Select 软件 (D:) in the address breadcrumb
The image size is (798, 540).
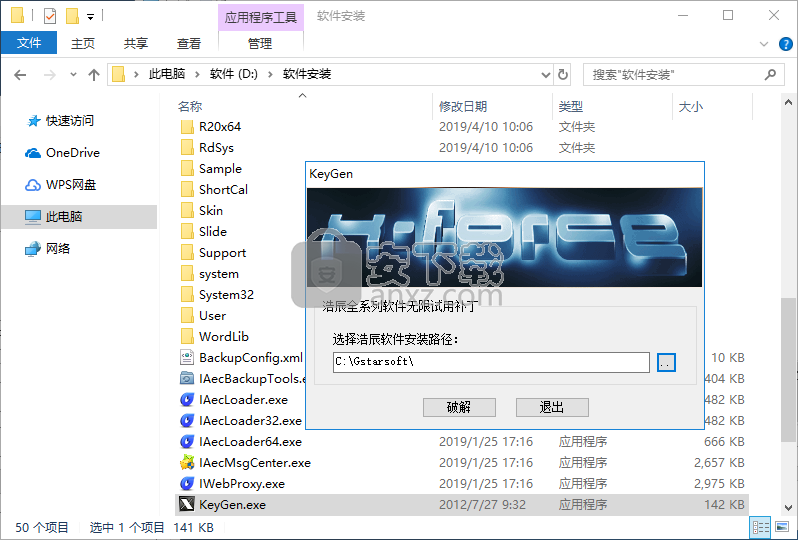(234, 74)
